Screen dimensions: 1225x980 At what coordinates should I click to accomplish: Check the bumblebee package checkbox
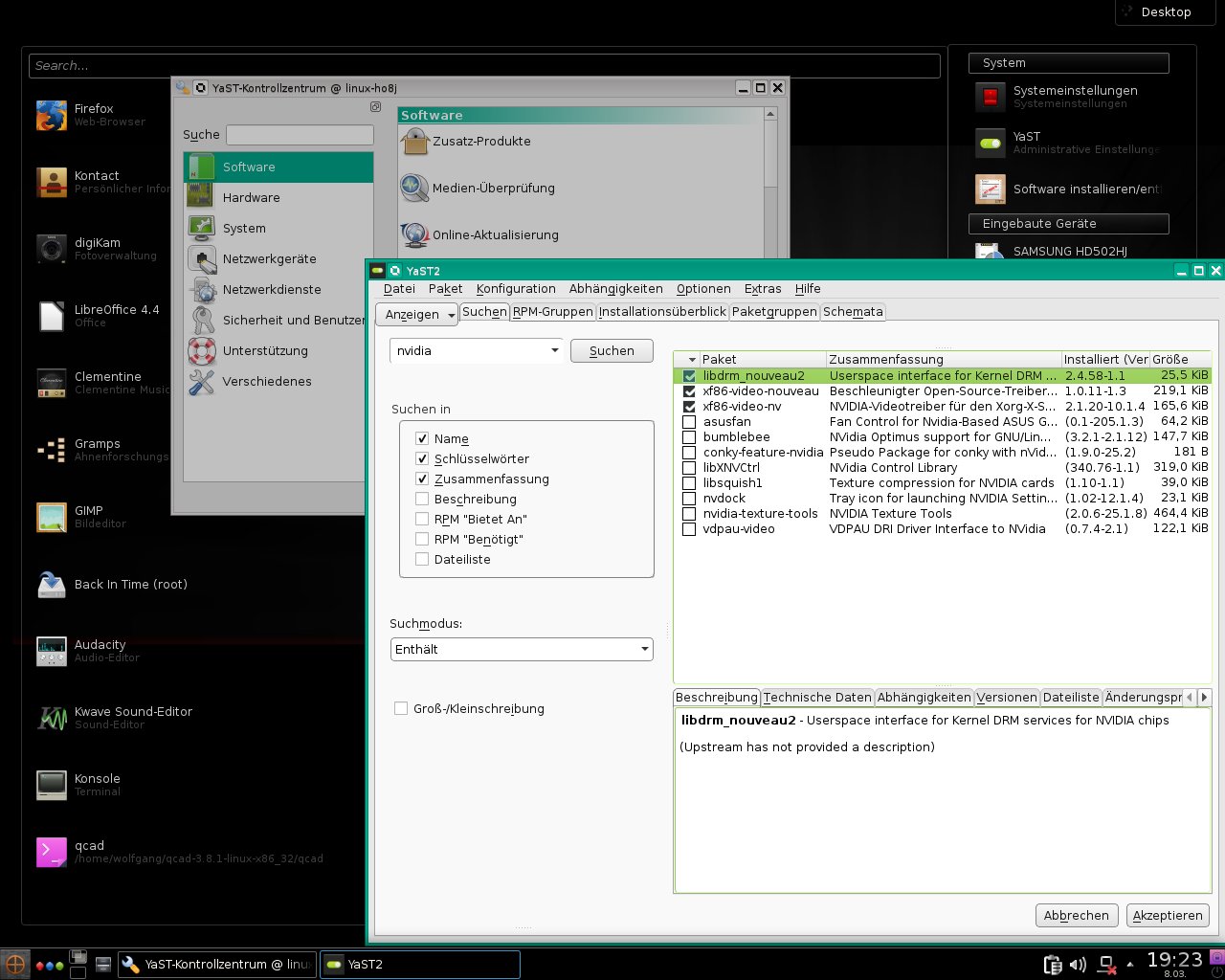point(689,436)
